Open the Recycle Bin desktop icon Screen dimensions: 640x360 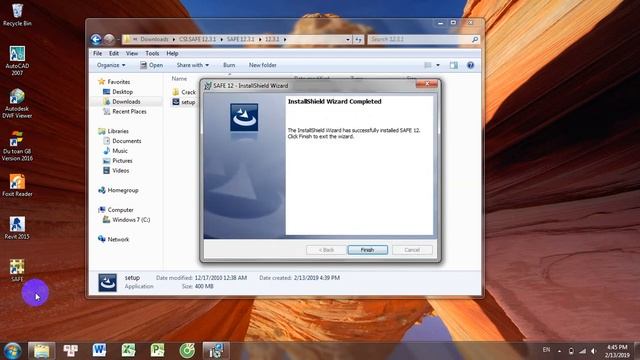pyautogui.click(x=17, y=14)
